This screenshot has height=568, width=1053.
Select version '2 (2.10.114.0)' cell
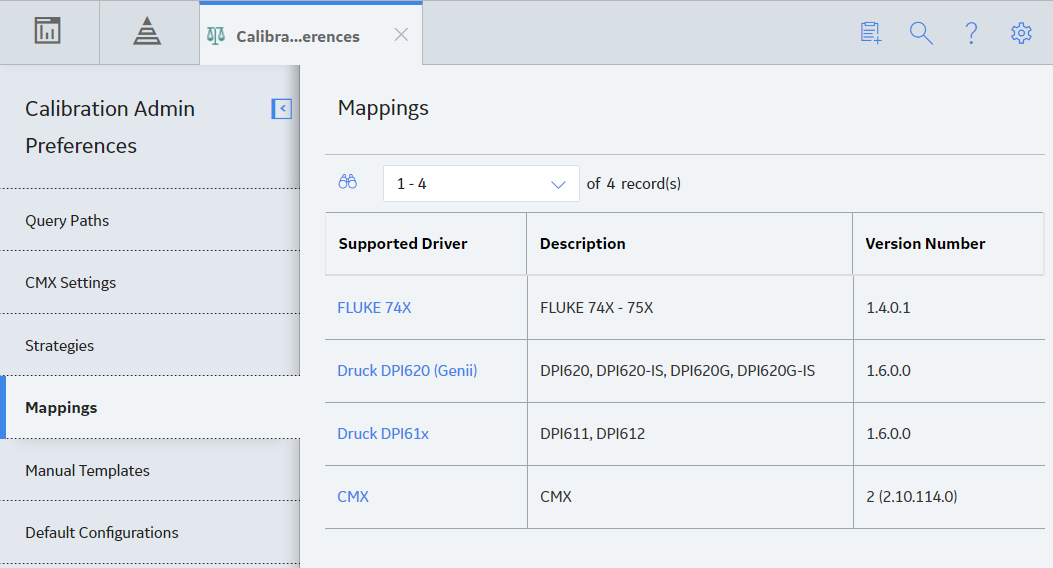coord(950,497)
